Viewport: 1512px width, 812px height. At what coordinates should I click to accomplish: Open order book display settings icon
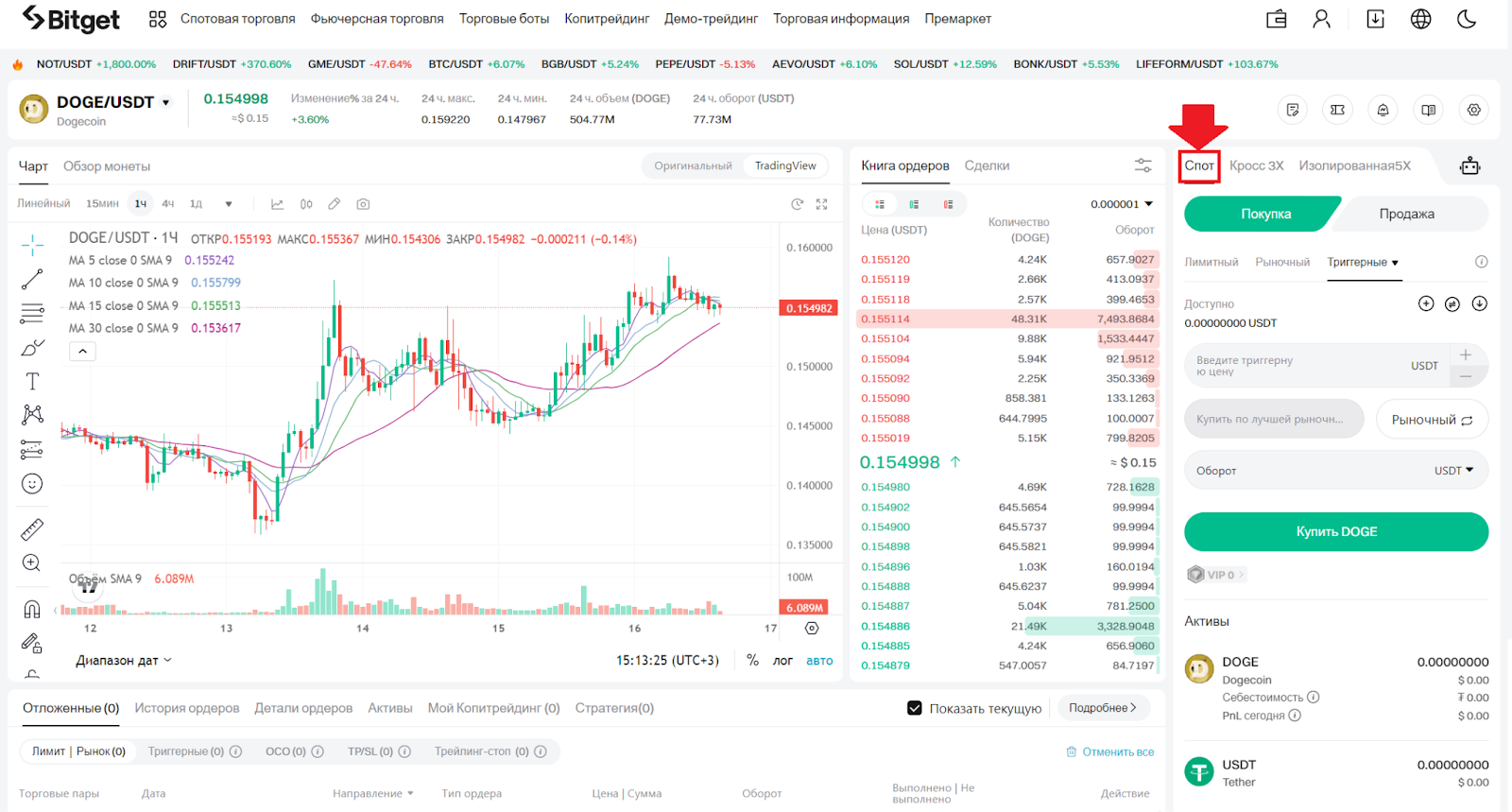[x=1143, y=165]
